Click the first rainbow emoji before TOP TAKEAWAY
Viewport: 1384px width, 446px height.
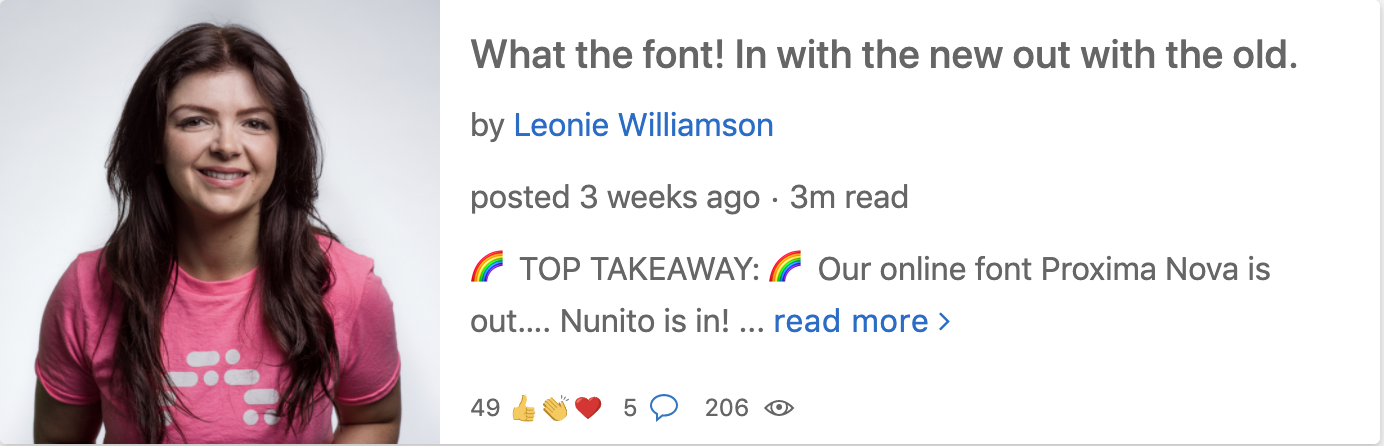486,269
